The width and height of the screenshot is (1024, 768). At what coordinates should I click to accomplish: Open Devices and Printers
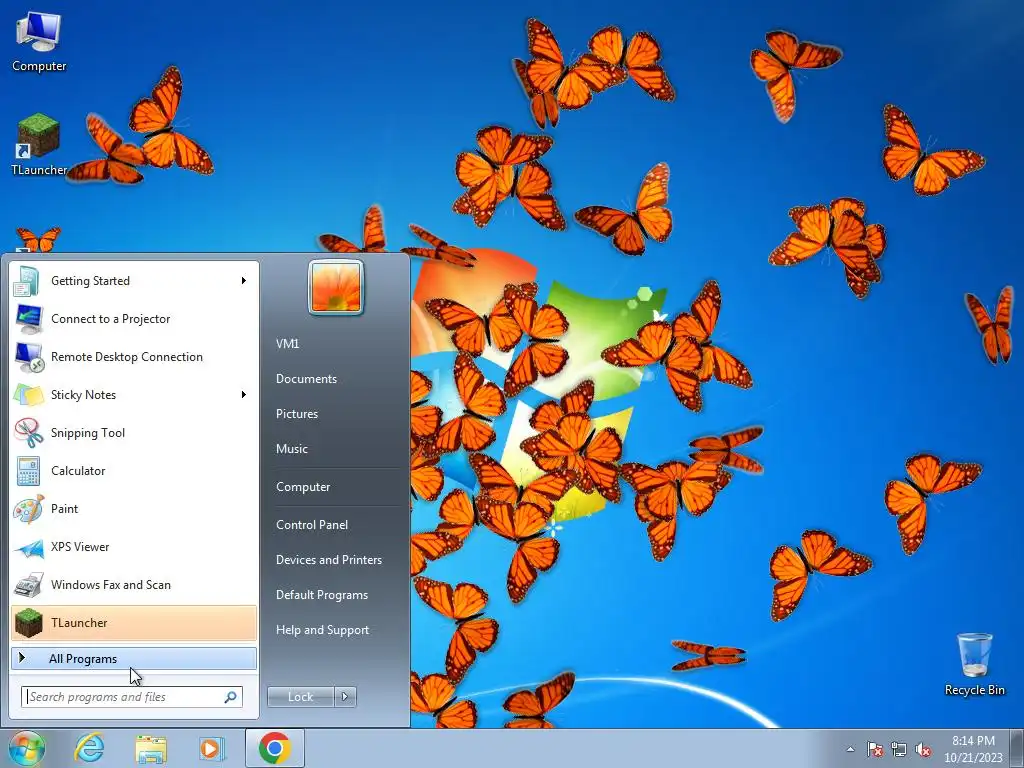[329, 560]
